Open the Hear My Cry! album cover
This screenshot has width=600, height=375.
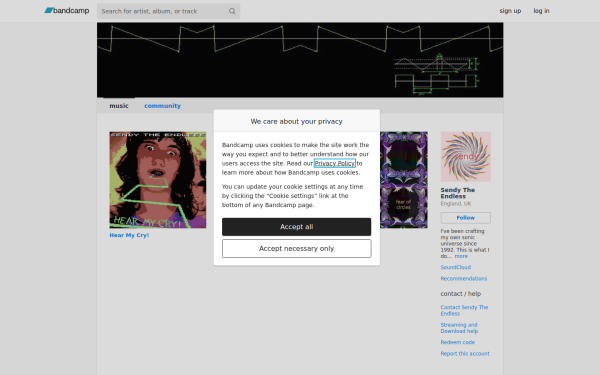point(158,180)
